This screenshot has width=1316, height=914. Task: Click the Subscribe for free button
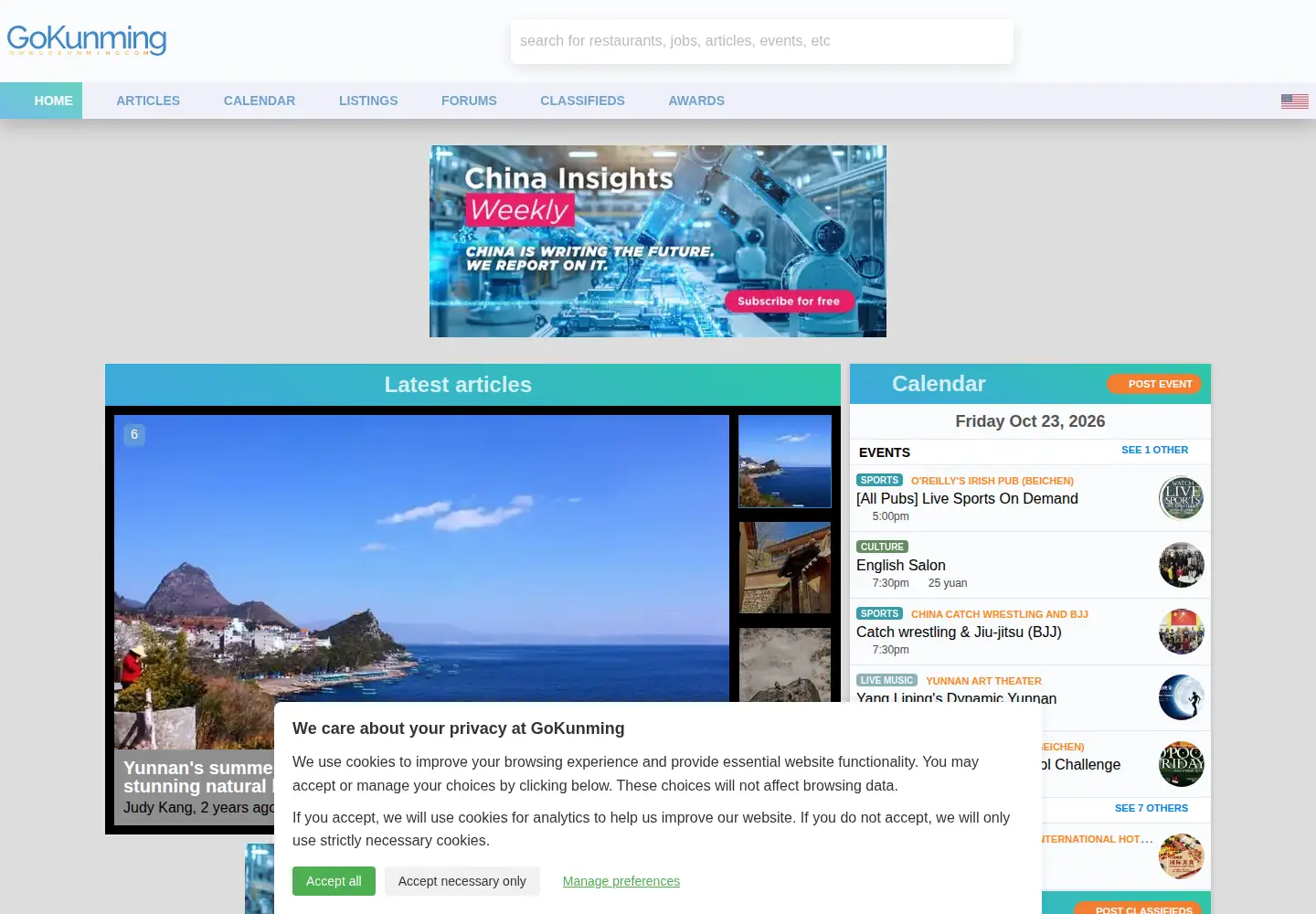tap(789, 301)
